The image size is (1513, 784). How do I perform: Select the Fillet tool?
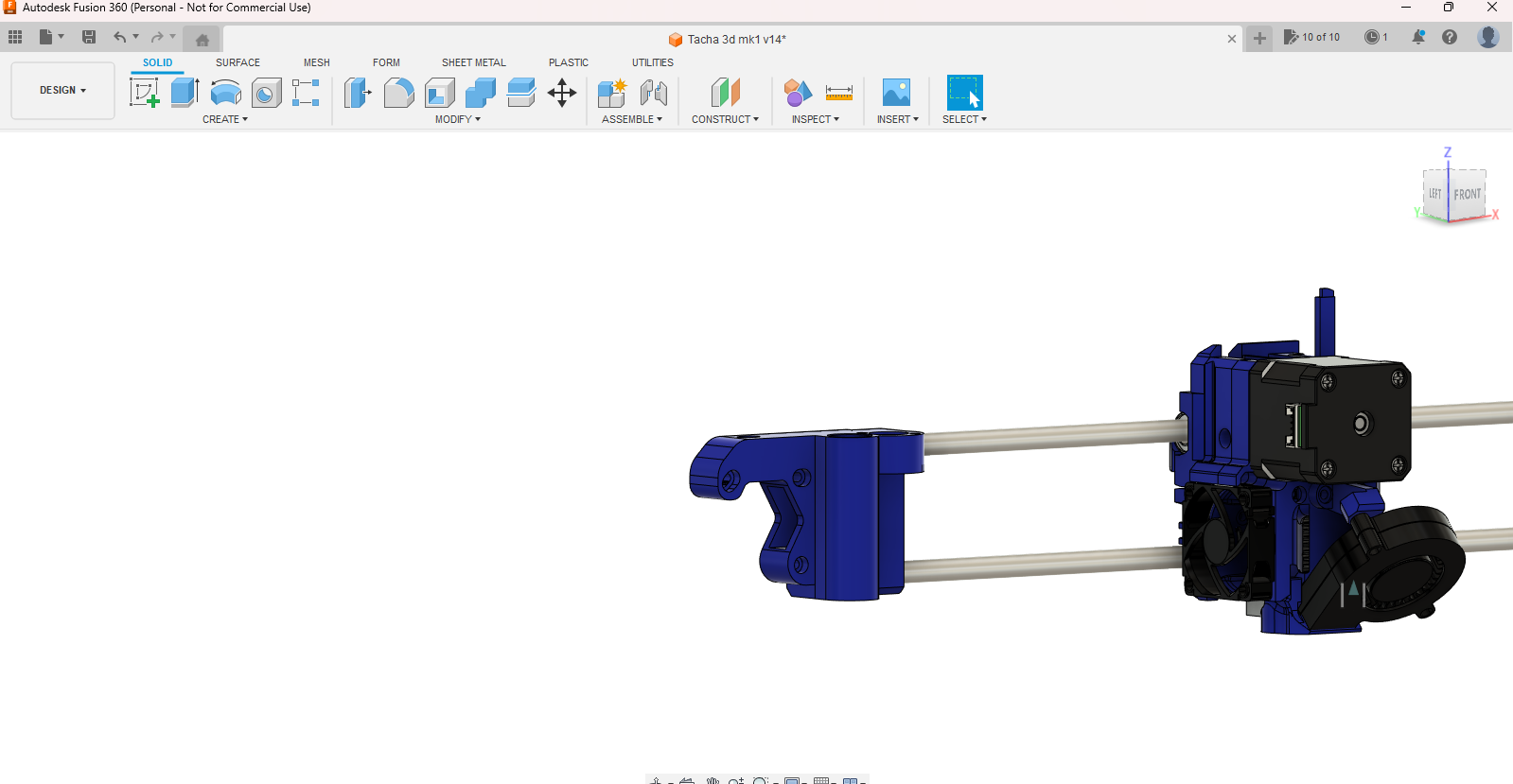coord(398,93)
